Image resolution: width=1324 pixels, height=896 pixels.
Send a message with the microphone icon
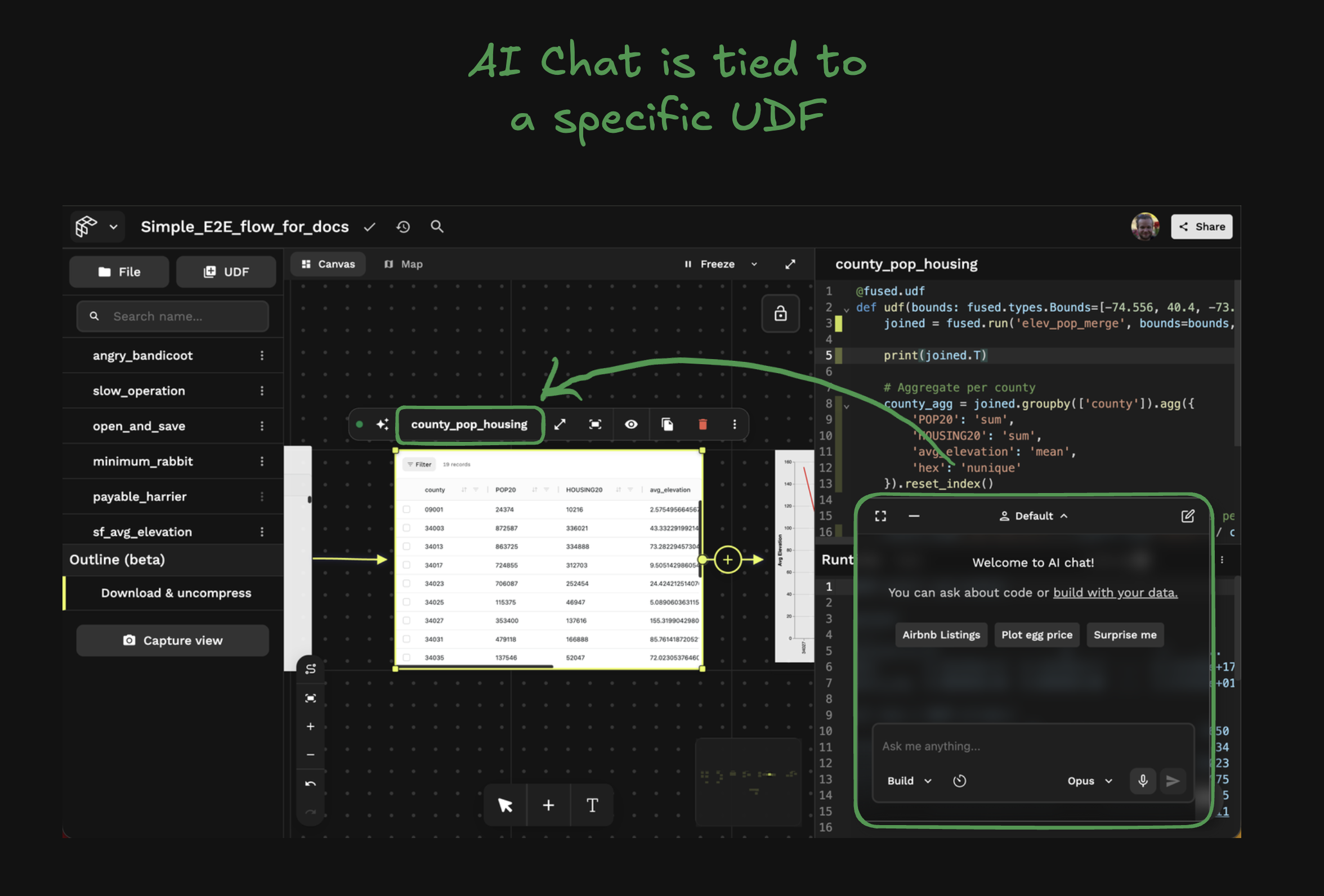point(1143,781)
